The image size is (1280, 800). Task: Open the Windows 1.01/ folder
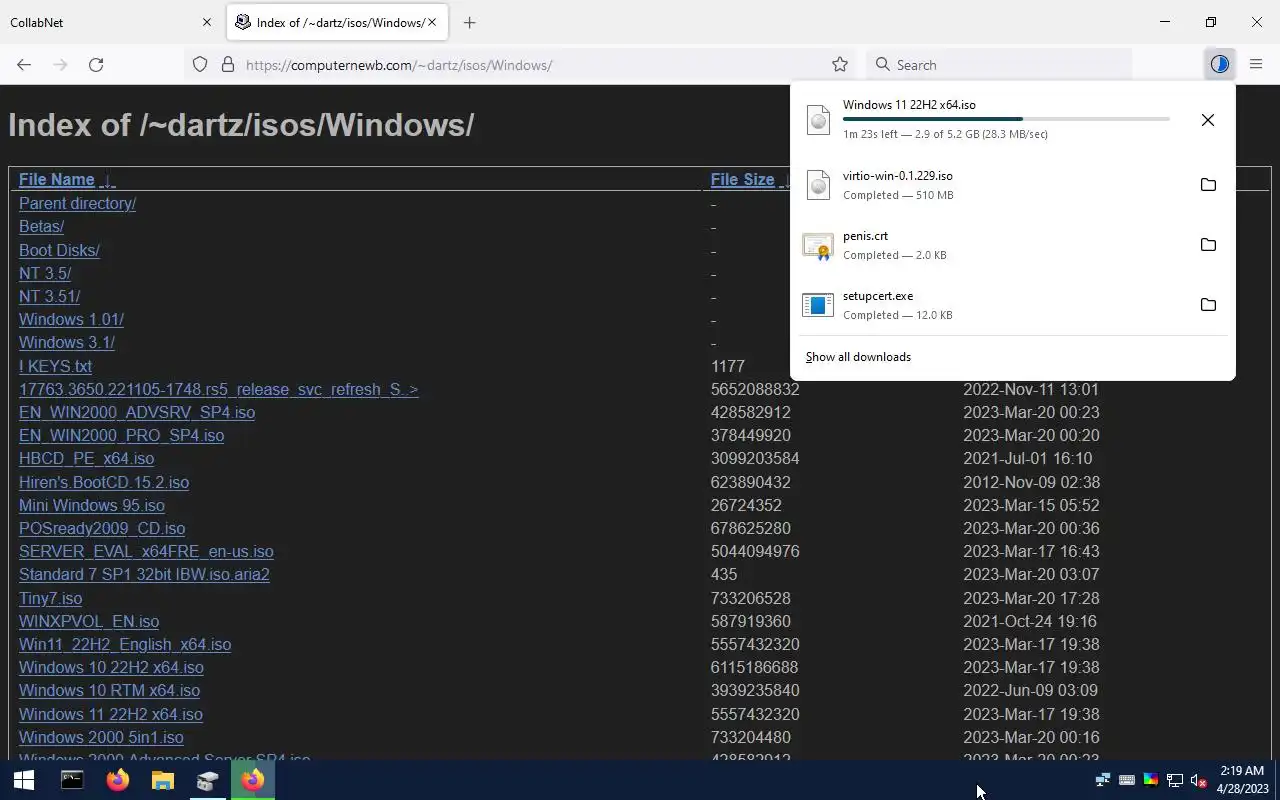click(71, 319)
